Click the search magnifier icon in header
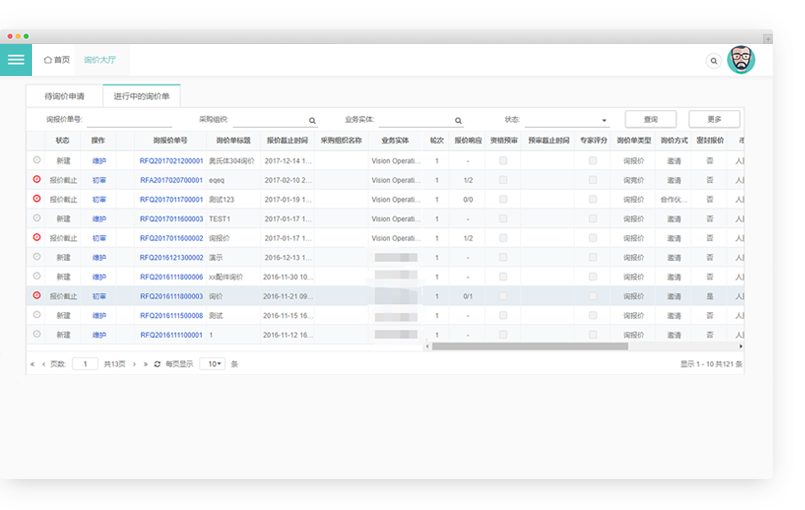This screenshot has height=510, width=805. [x=713, y=60]
